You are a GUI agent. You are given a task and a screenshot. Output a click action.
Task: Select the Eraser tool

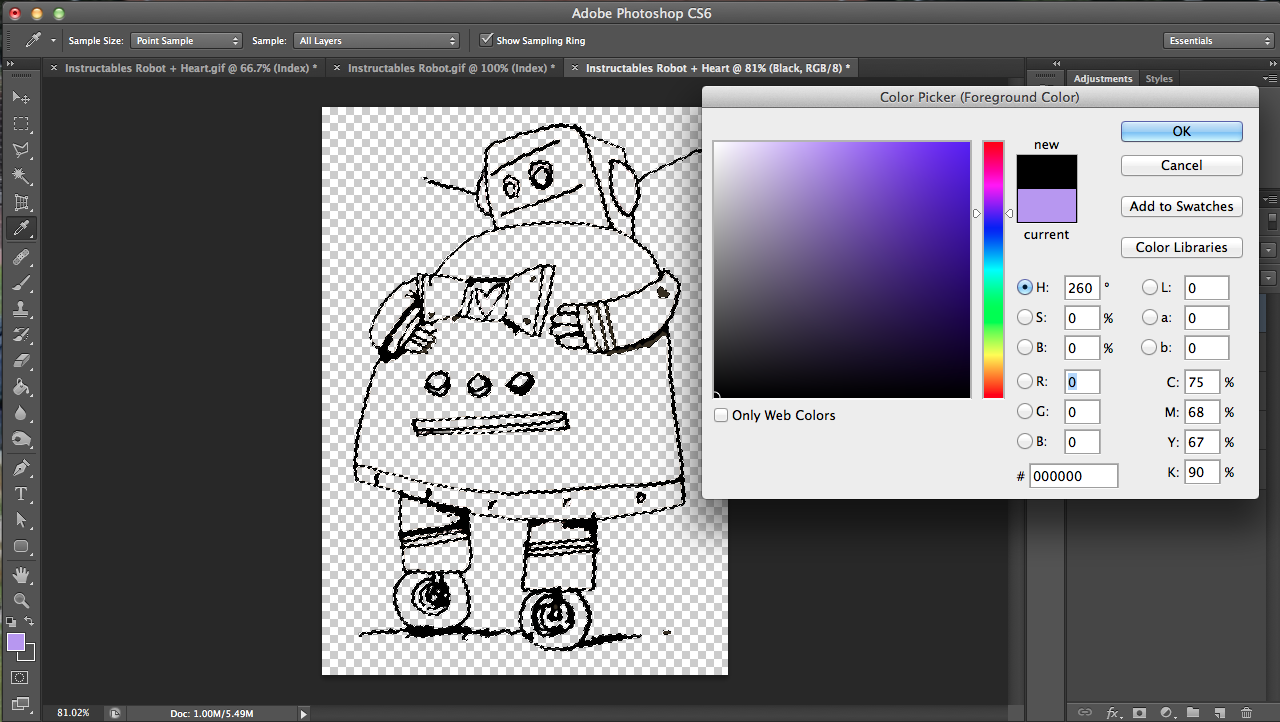pos(21,361)
